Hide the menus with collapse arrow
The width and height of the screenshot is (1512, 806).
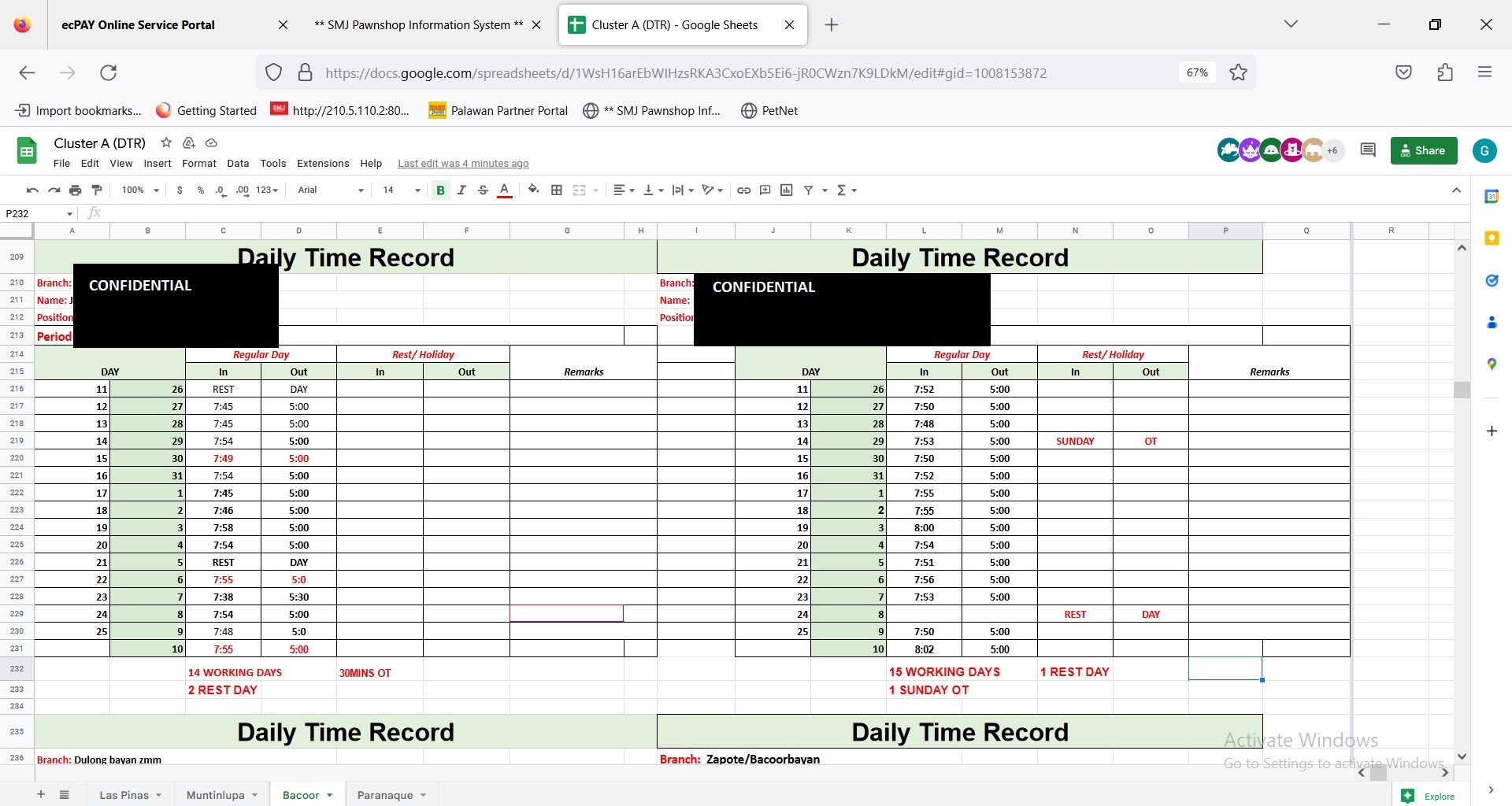tap(1456, 190)
